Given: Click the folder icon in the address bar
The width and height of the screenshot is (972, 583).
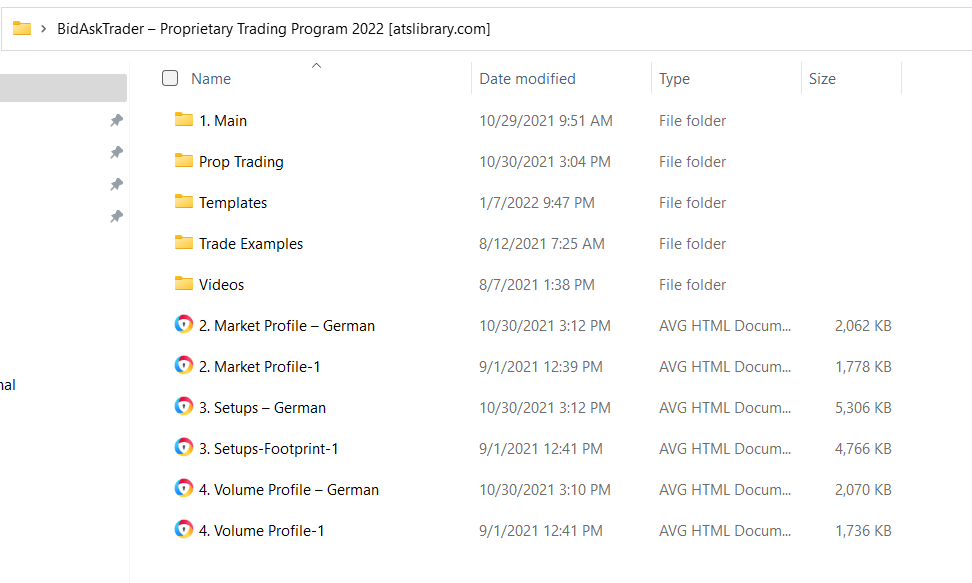Looking at the screenshot, I should pyautogui.click(x=22, y=28).
